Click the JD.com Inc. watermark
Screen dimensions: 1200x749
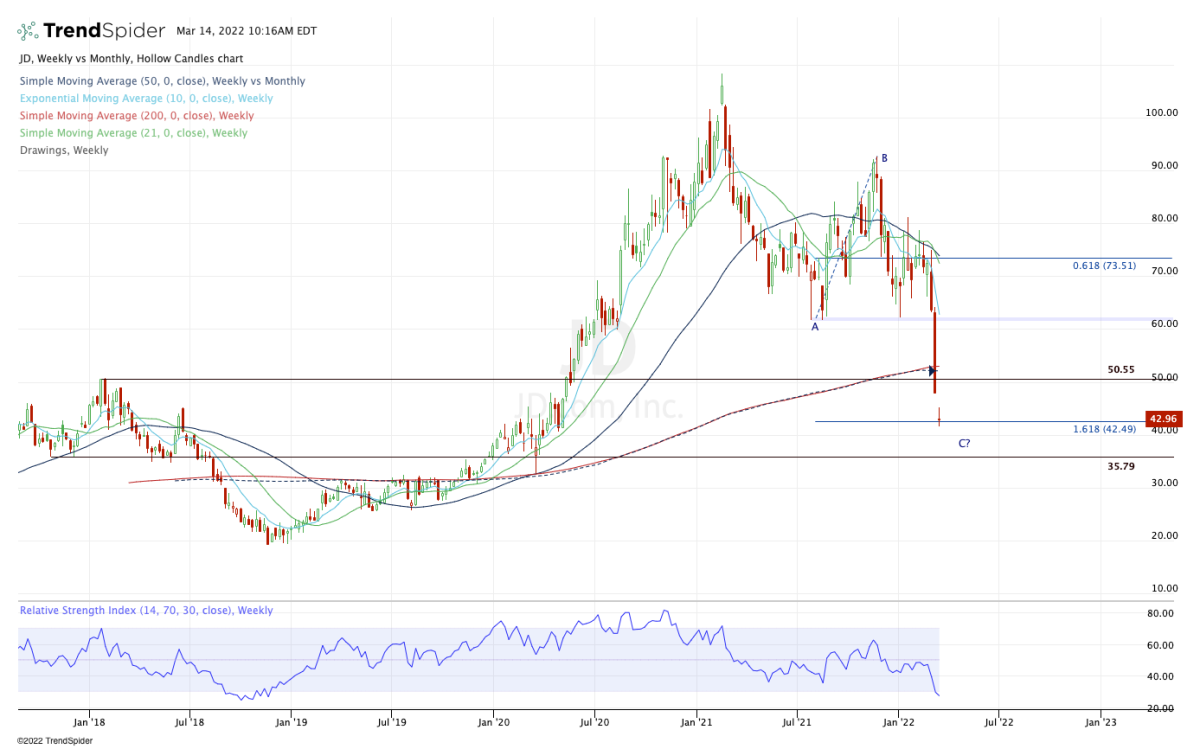pos(600,406)
